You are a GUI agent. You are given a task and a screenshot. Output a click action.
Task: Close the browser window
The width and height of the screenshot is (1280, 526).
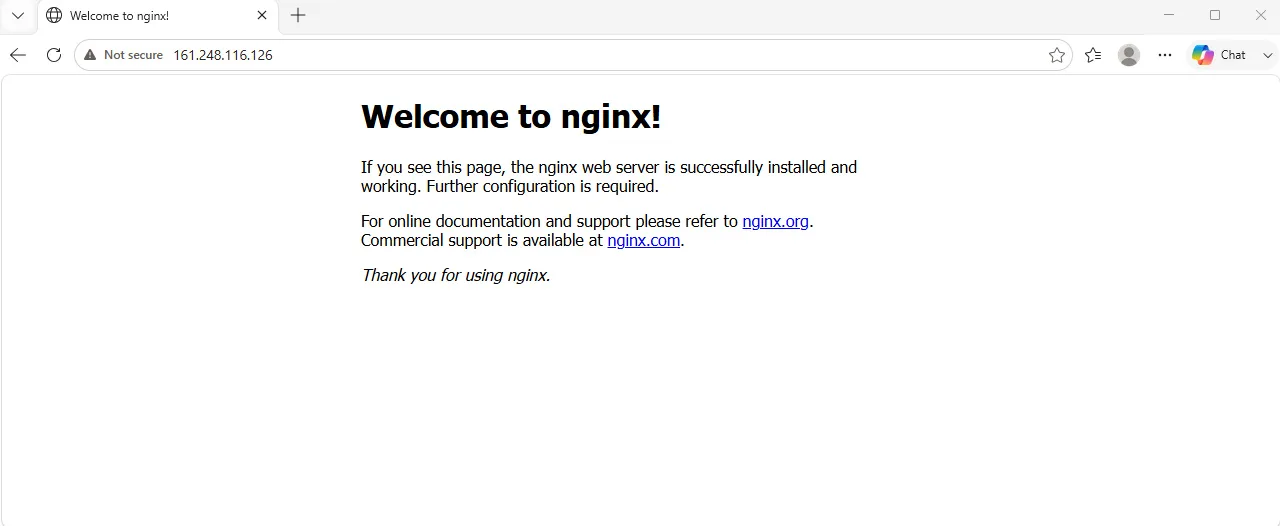1260,15
